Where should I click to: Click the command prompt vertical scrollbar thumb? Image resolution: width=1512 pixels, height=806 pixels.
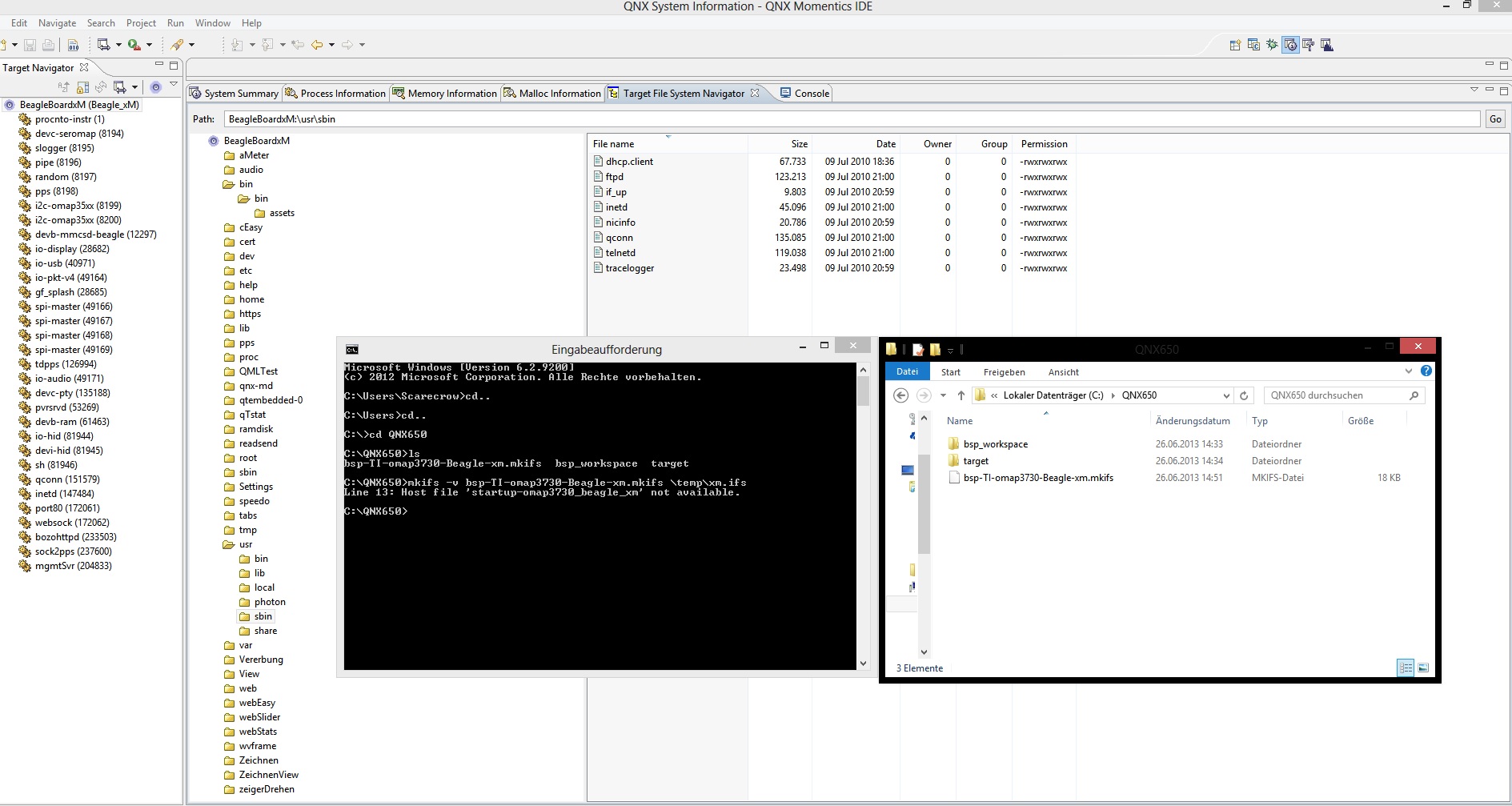point(863,391)
